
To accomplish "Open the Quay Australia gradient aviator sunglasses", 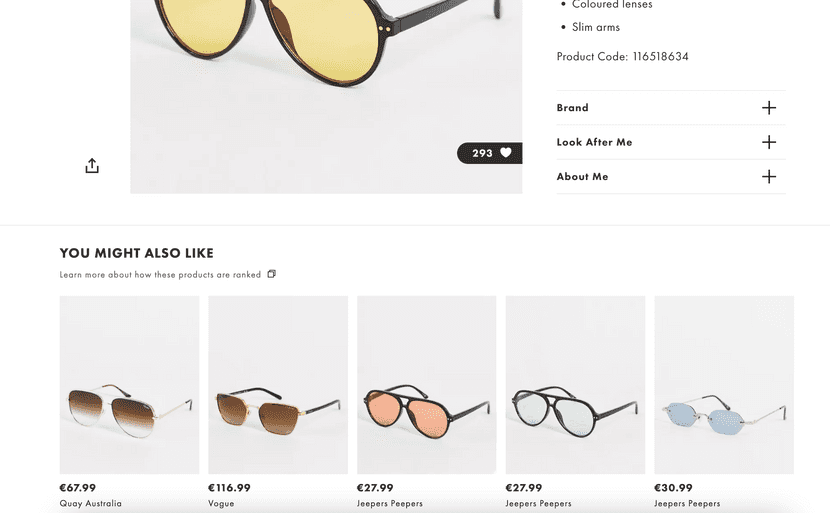I will tap(129, 385).
